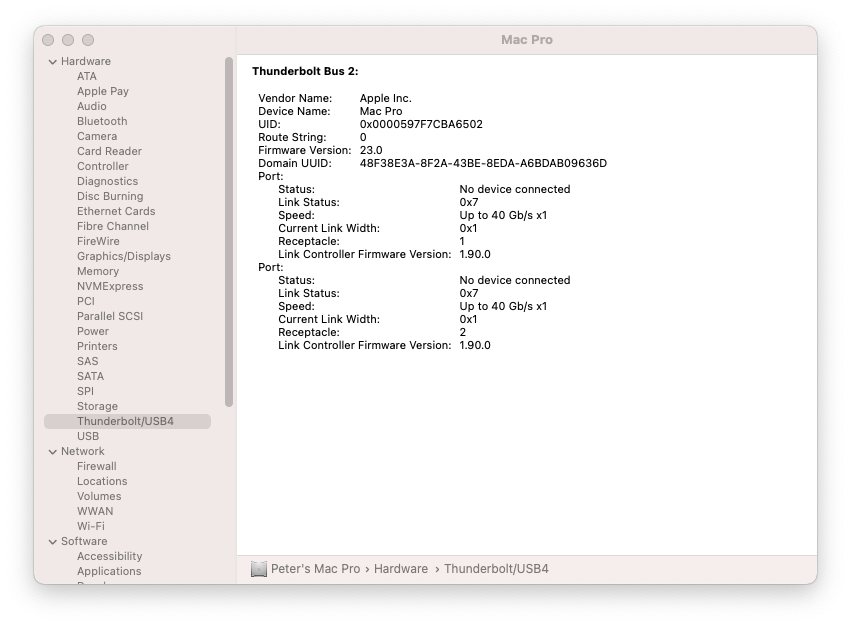Select Firewall under Network
Image resolution: width=851 pixels, height=626 pixels.
[x=97, y=466]
